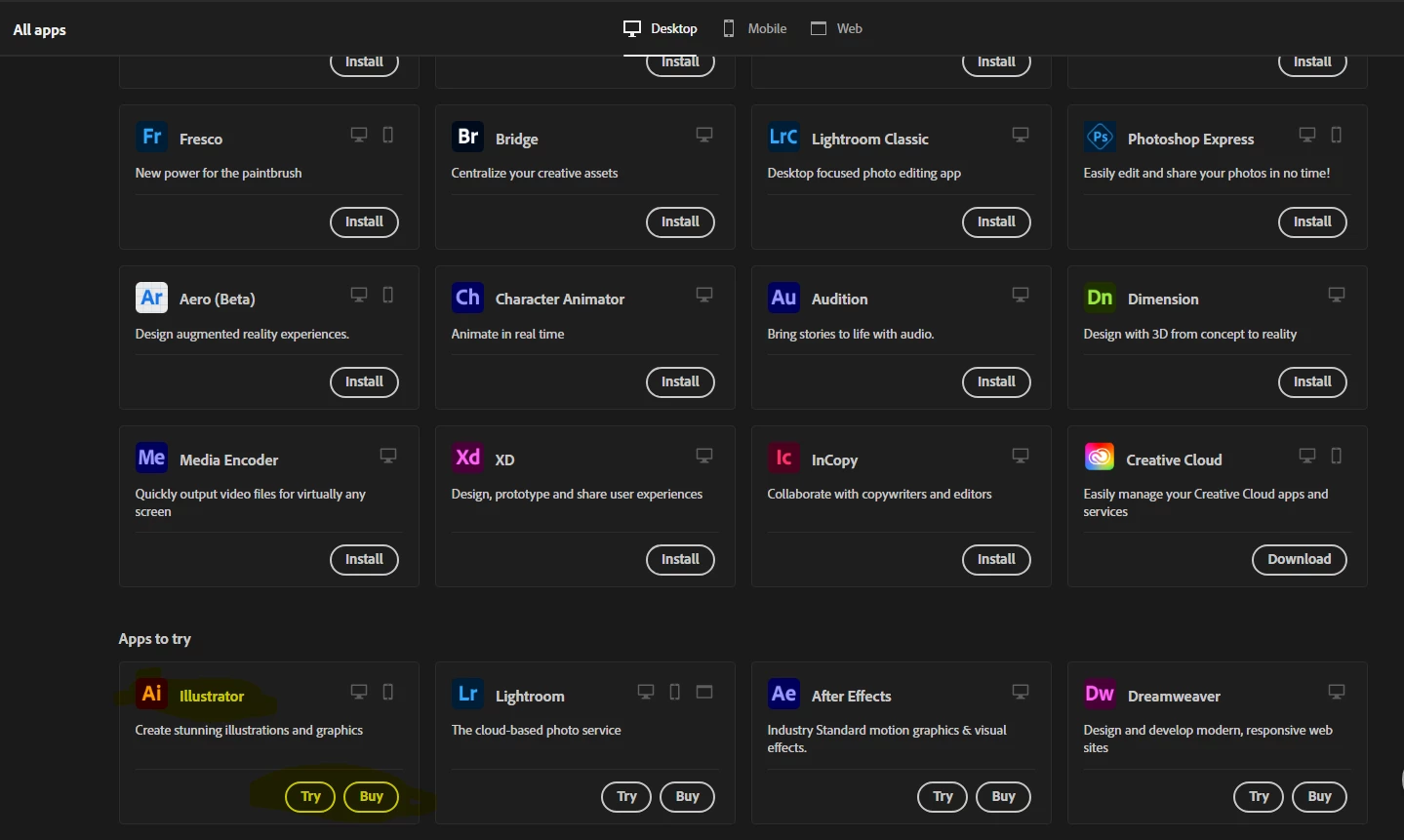Download Creative Cloud
Viewport: 1404px width, 840px height.
pyautogui.click(x=1300, y=560)
